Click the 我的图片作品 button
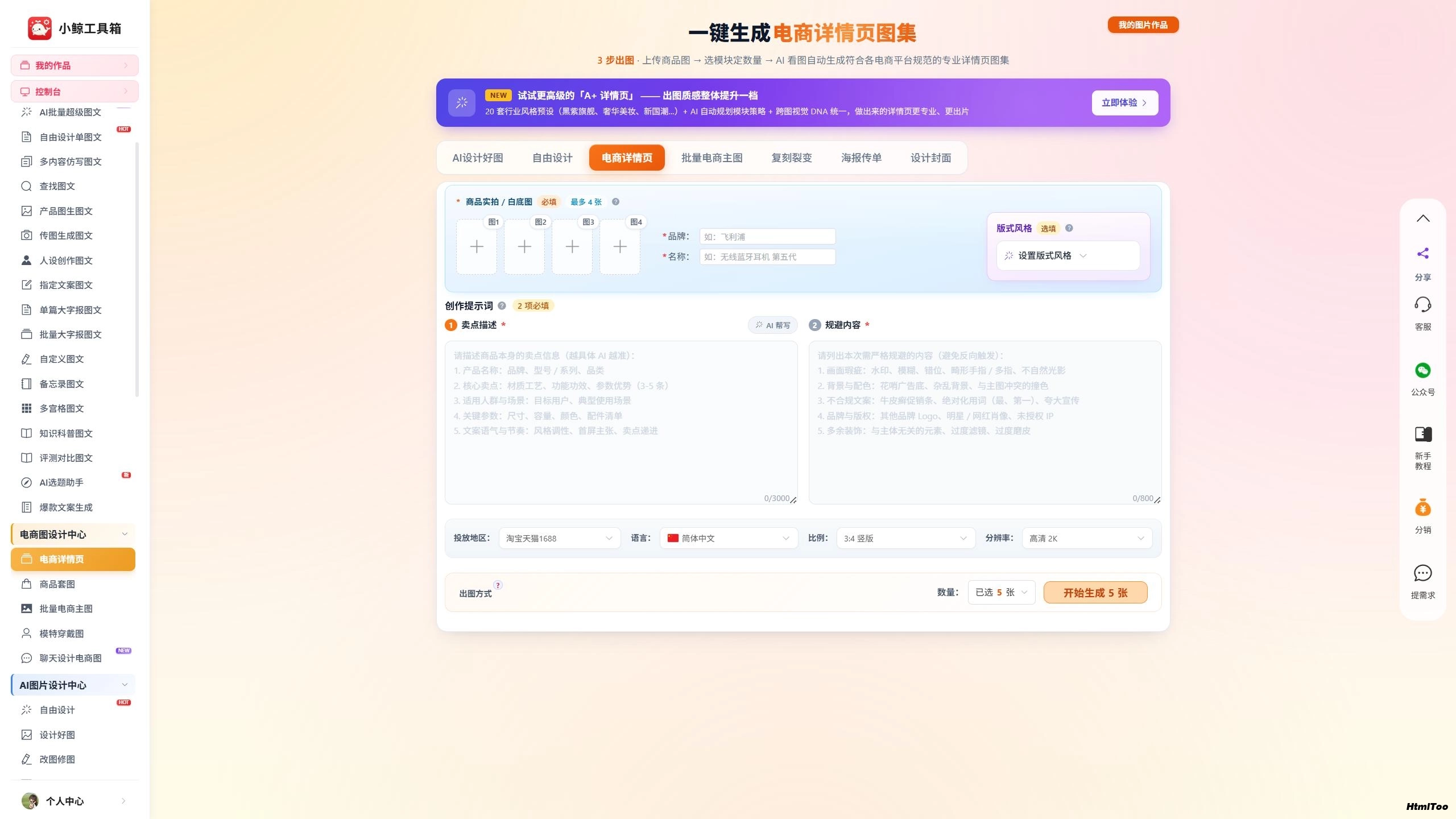The image size is (1456, 819). (1143, 25)
